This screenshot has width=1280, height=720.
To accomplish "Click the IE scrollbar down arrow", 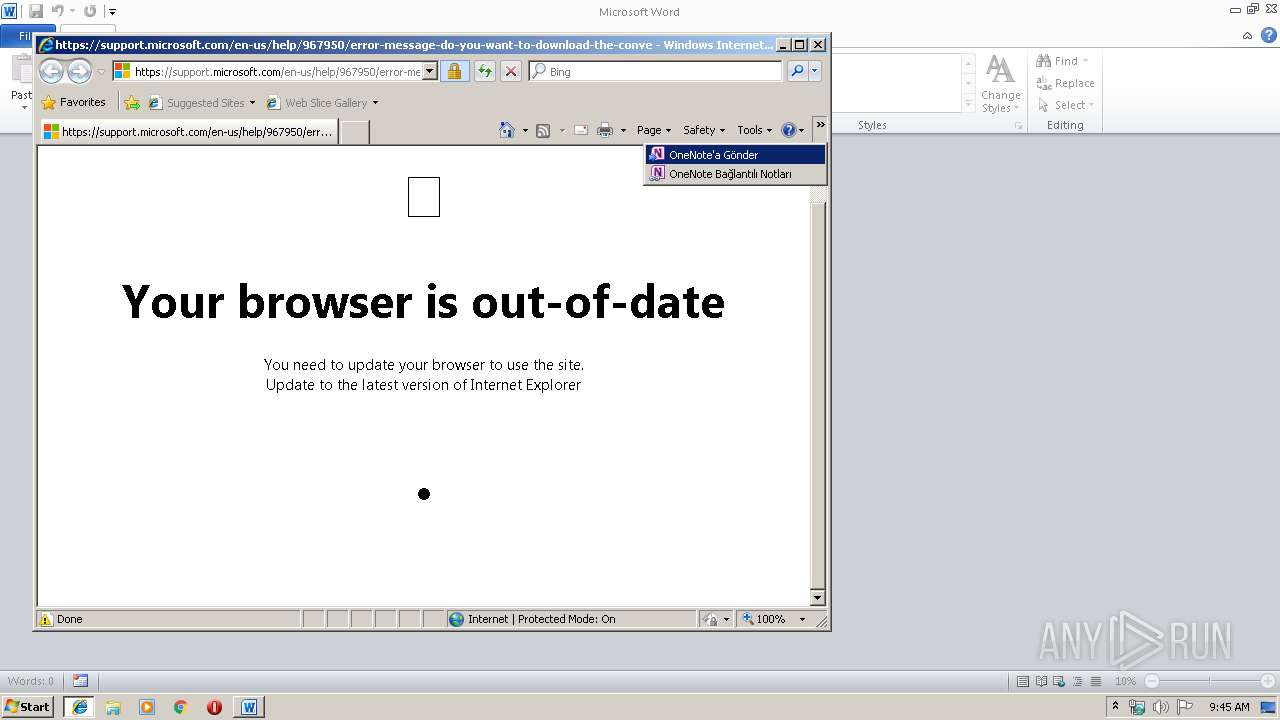I will (x=817, y=598).
